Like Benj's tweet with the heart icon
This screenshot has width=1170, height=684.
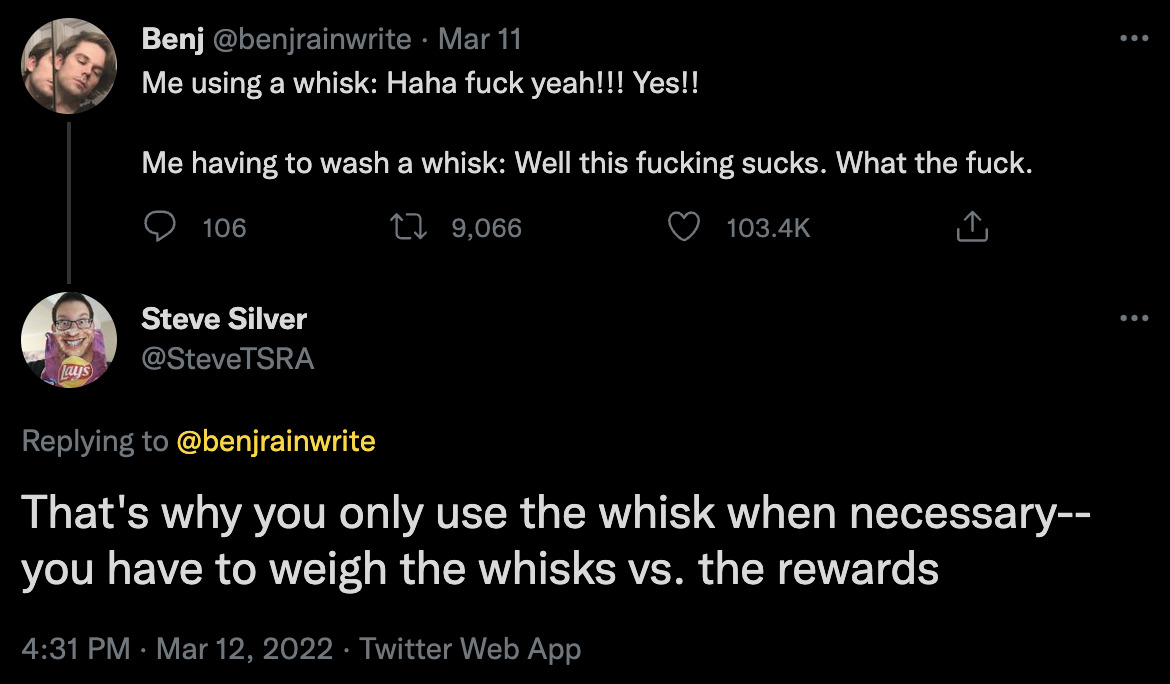tap(683, 228)
